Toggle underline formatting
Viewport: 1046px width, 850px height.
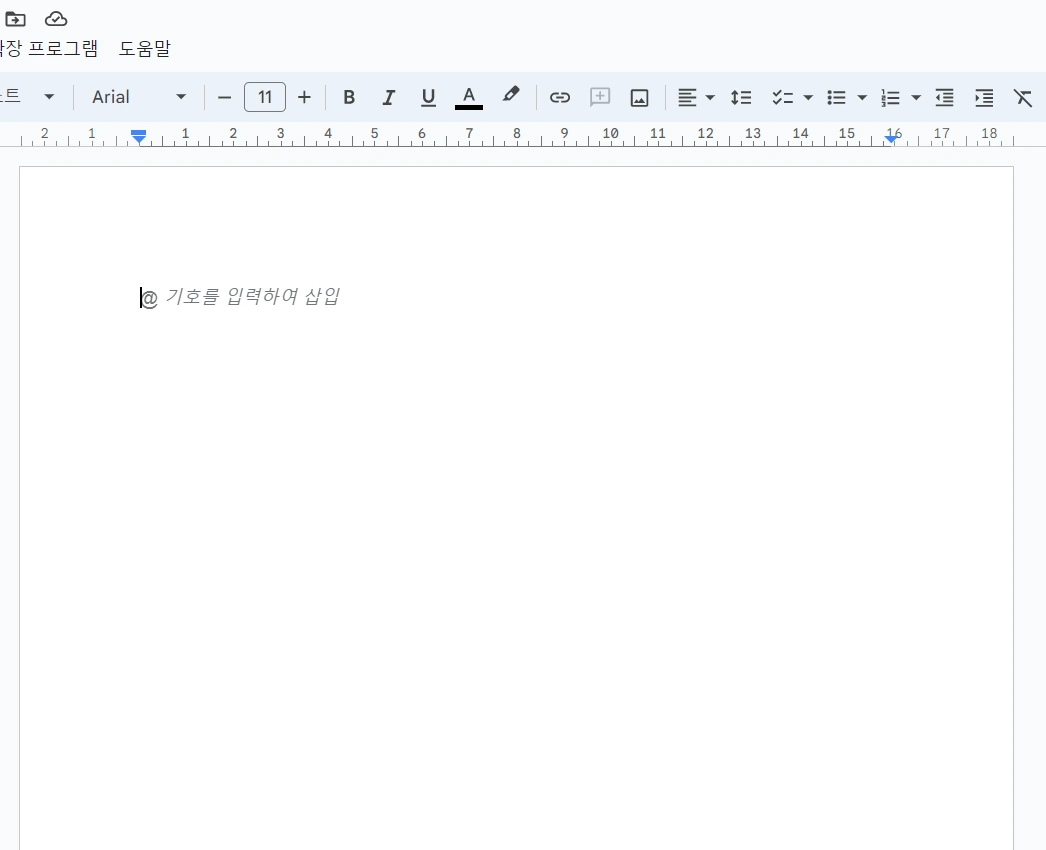click(428, 97)
